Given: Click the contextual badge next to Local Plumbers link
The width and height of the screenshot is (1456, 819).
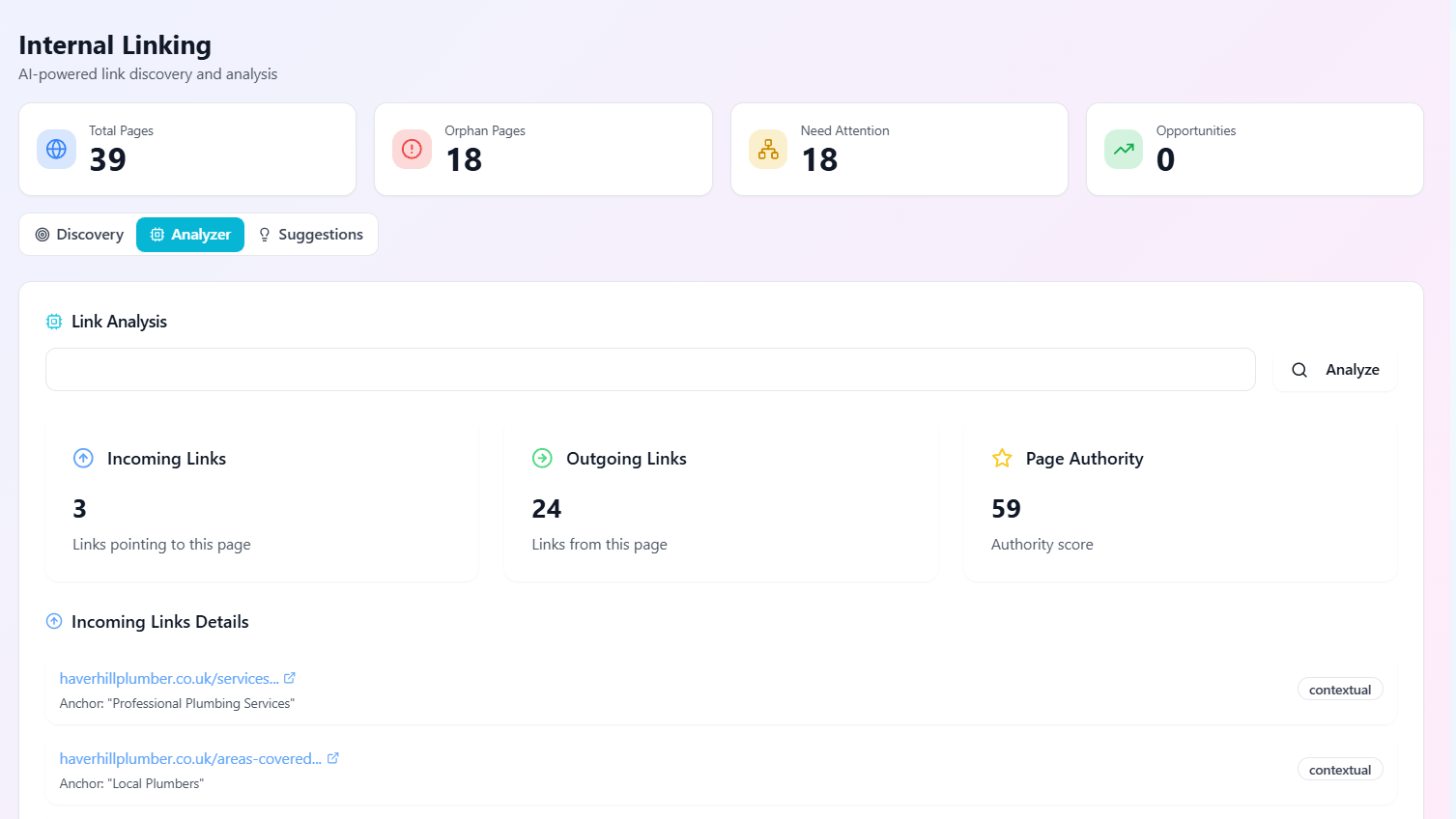Looking at the screenshot, I should pos(1340,769).
